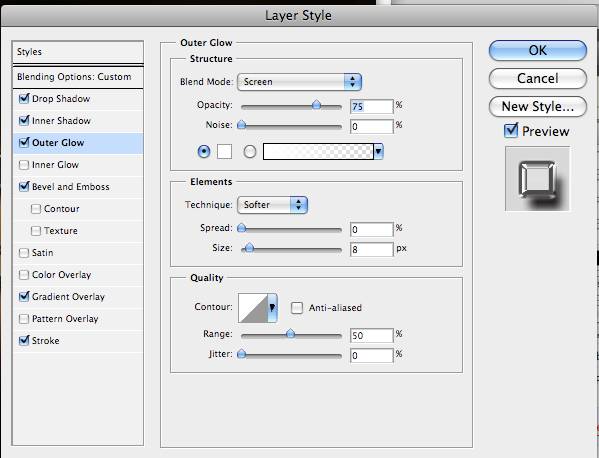Enable the Texture sub-option checkbox

point(36,231)
